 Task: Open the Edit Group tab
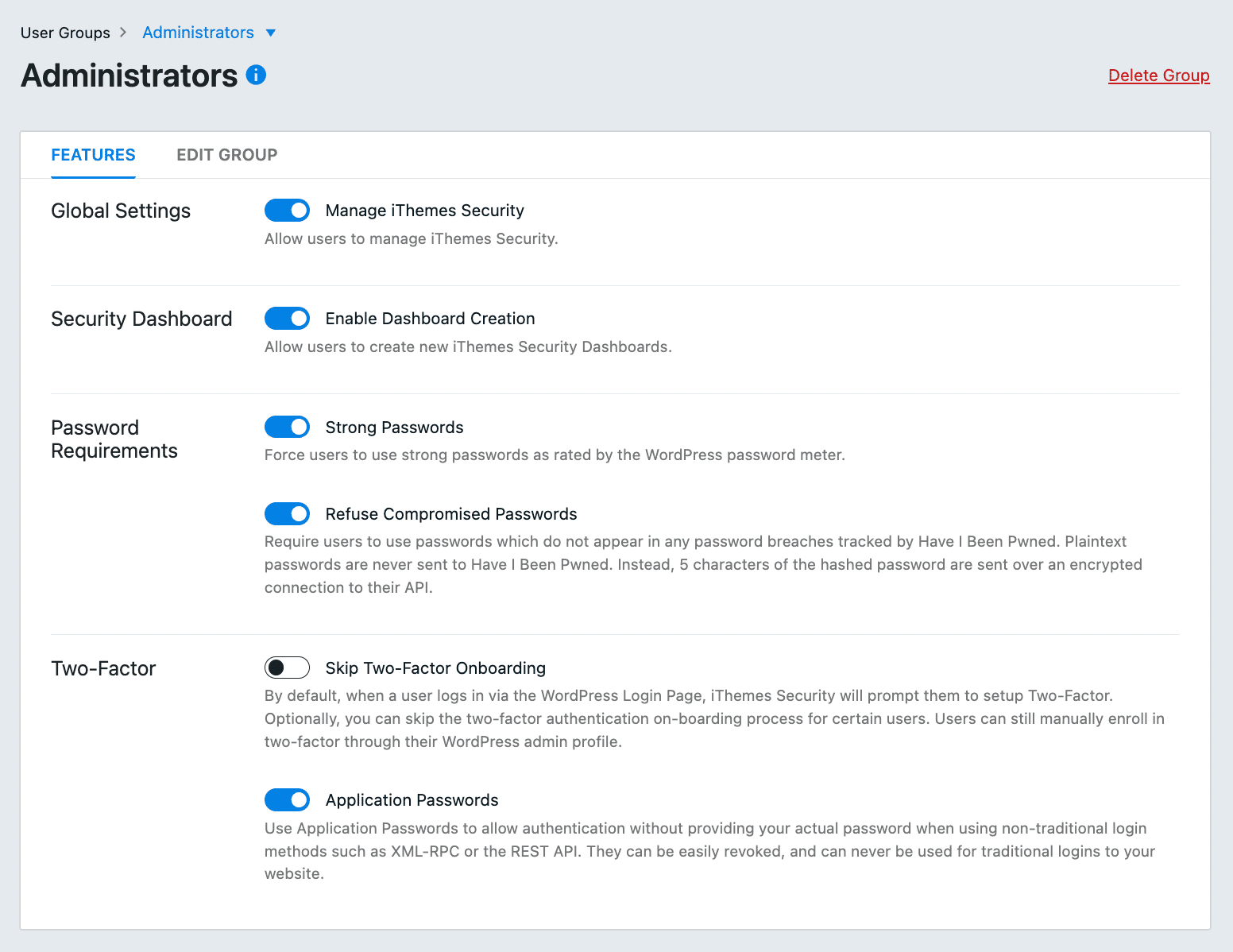(227, 155)
